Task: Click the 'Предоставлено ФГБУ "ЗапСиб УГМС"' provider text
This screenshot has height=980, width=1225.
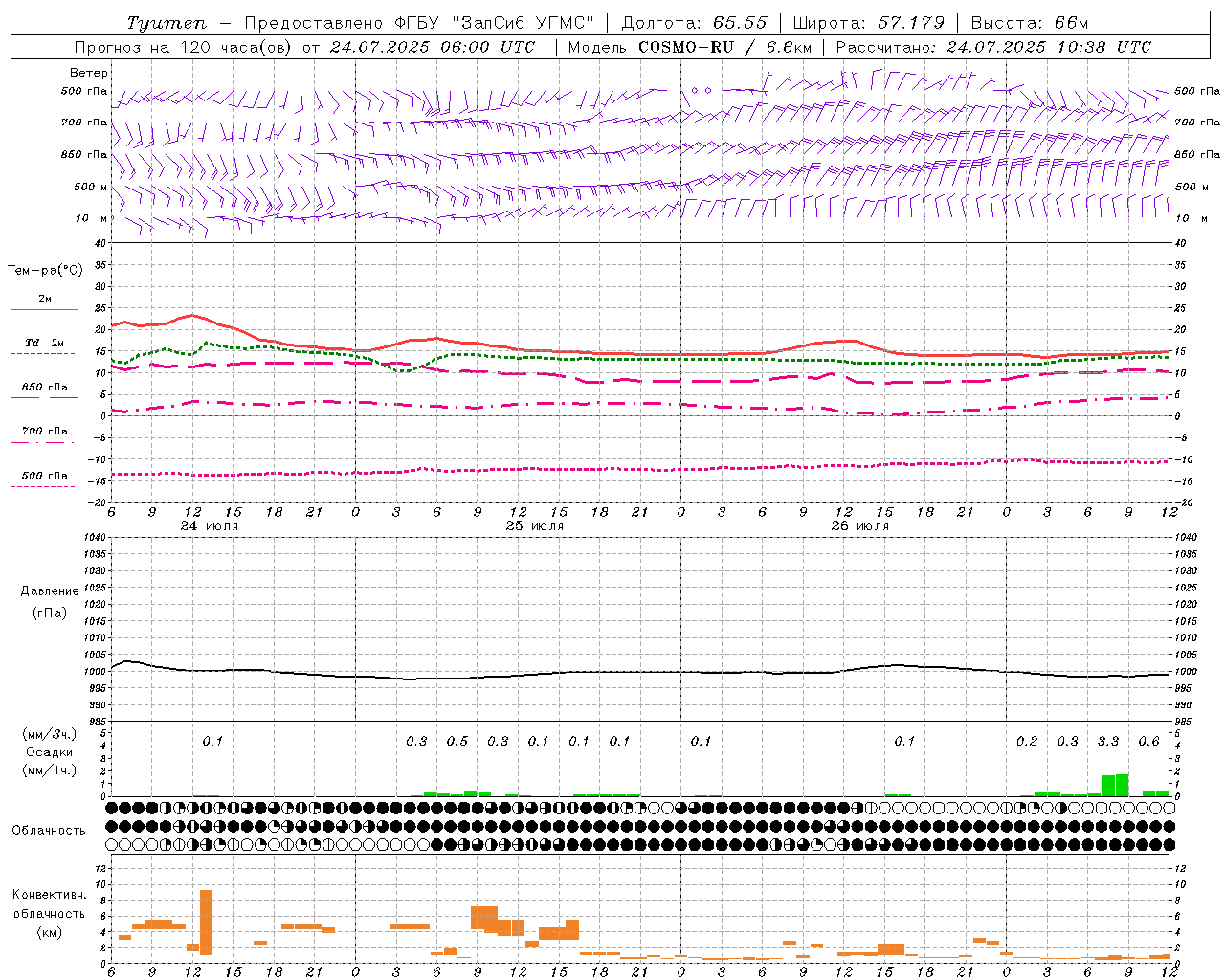Action: tap(419, 23)
